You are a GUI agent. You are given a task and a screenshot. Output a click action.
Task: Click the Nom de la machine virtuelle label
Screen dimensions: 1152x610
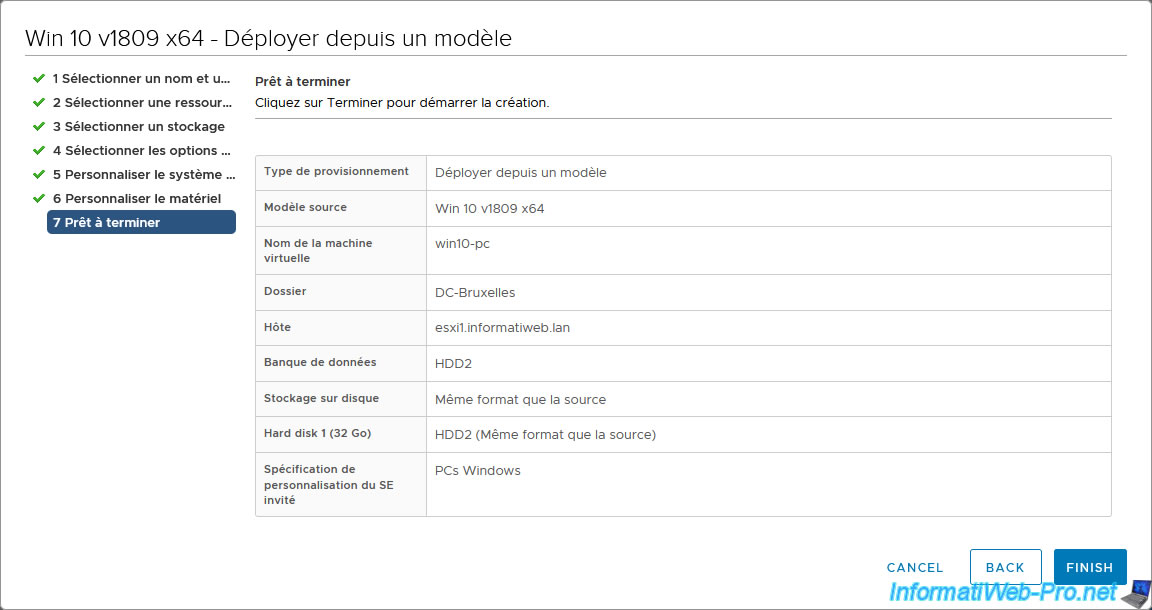click(x=318, y=251)
